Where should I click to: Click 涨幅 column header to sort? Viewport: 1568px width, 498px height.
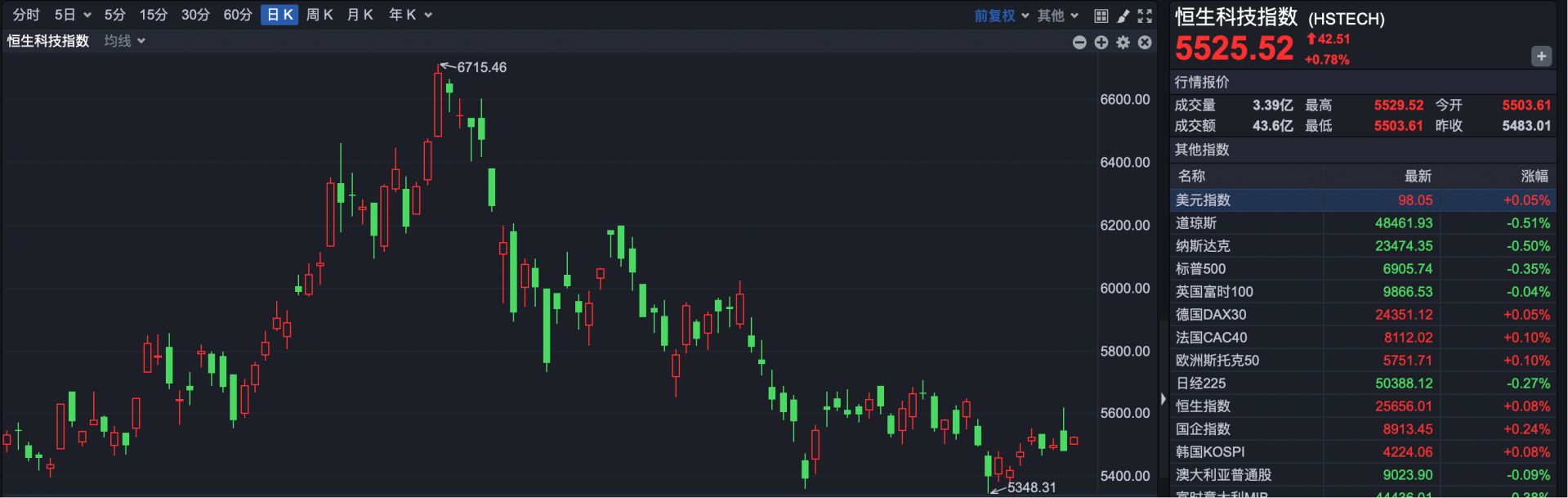tap(1534, 176)
